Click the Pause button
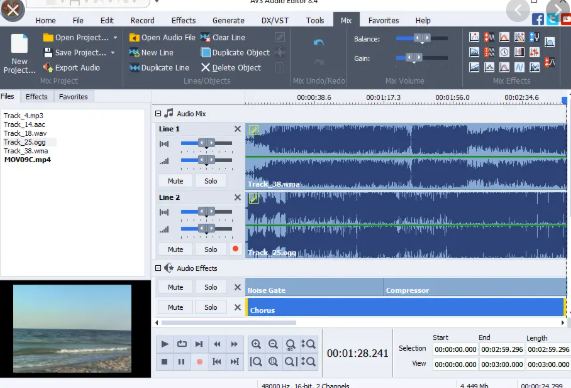Screen dimensions: 571x388 tap(181, 362)
